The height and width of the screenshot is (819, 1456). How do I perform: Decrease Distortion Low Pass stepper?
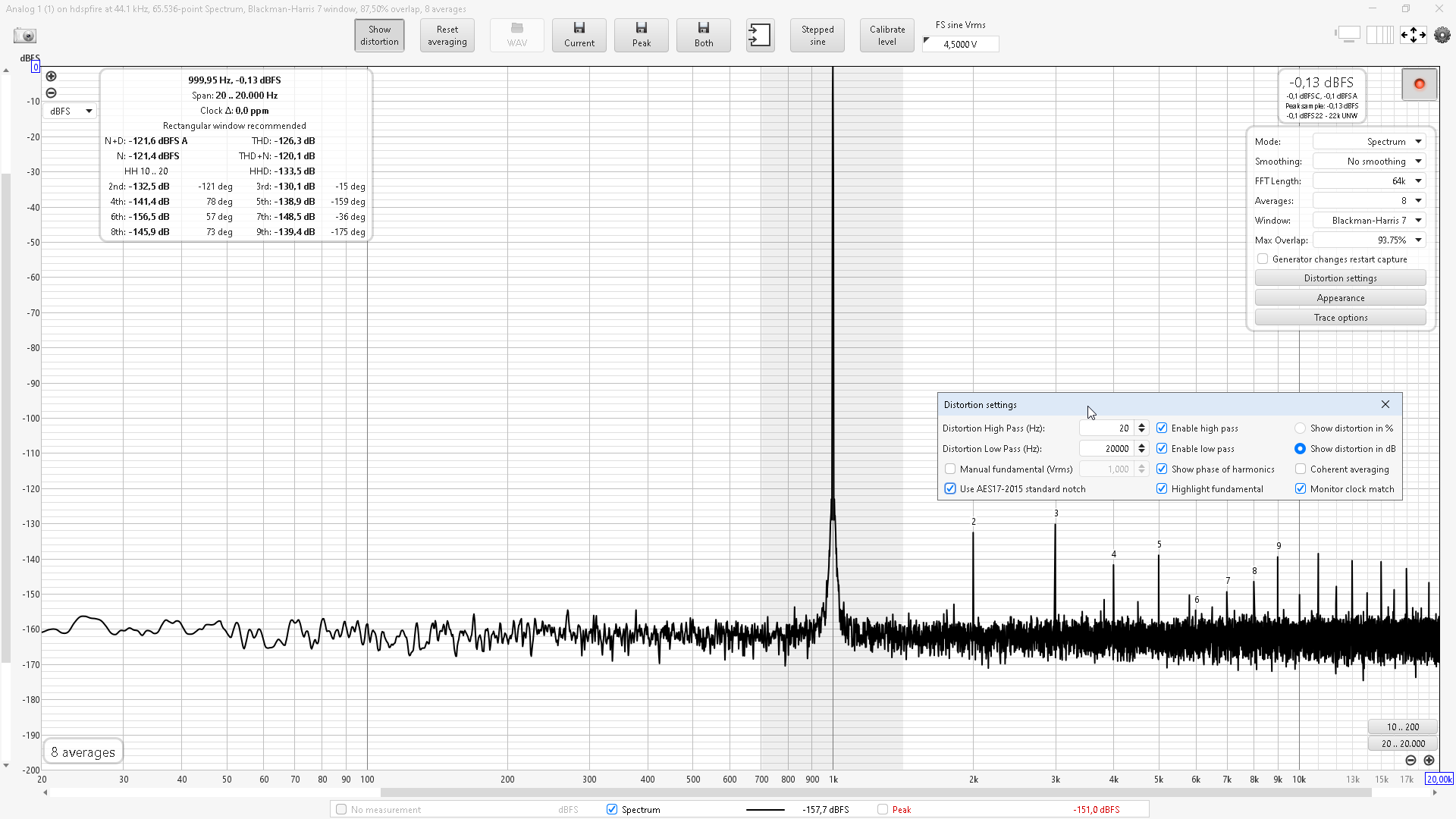pyautogui.click(x=1141, y=452)
